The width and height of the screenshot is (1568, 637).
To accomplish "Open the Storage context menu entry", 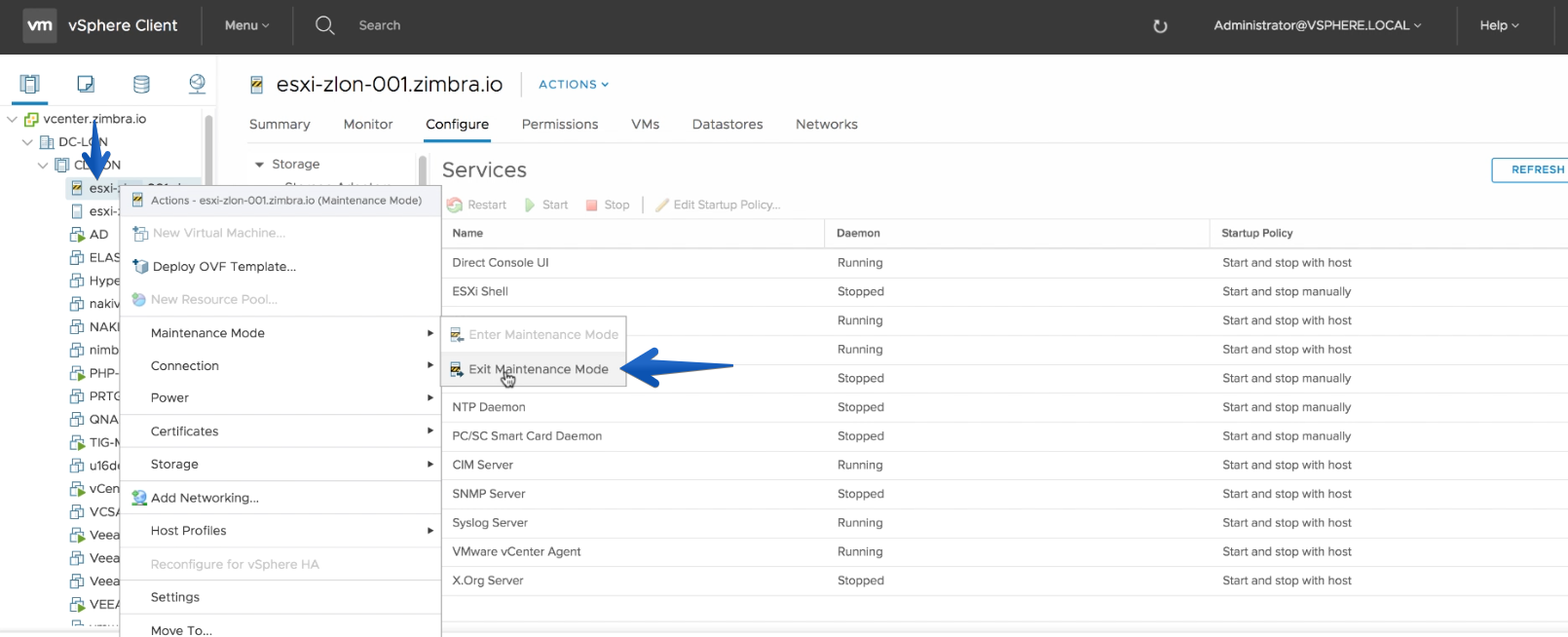I will pos(281,465).
